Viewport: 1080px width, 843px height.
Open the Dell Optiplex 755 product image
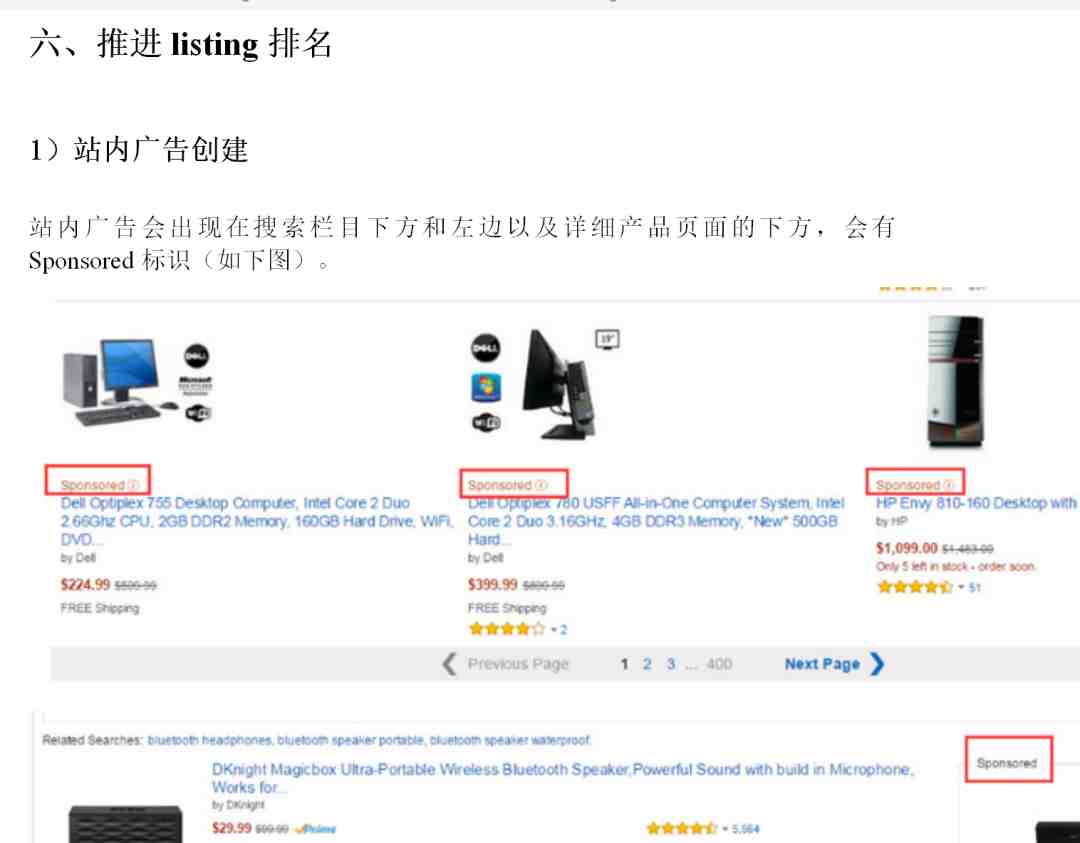(137, 382)
